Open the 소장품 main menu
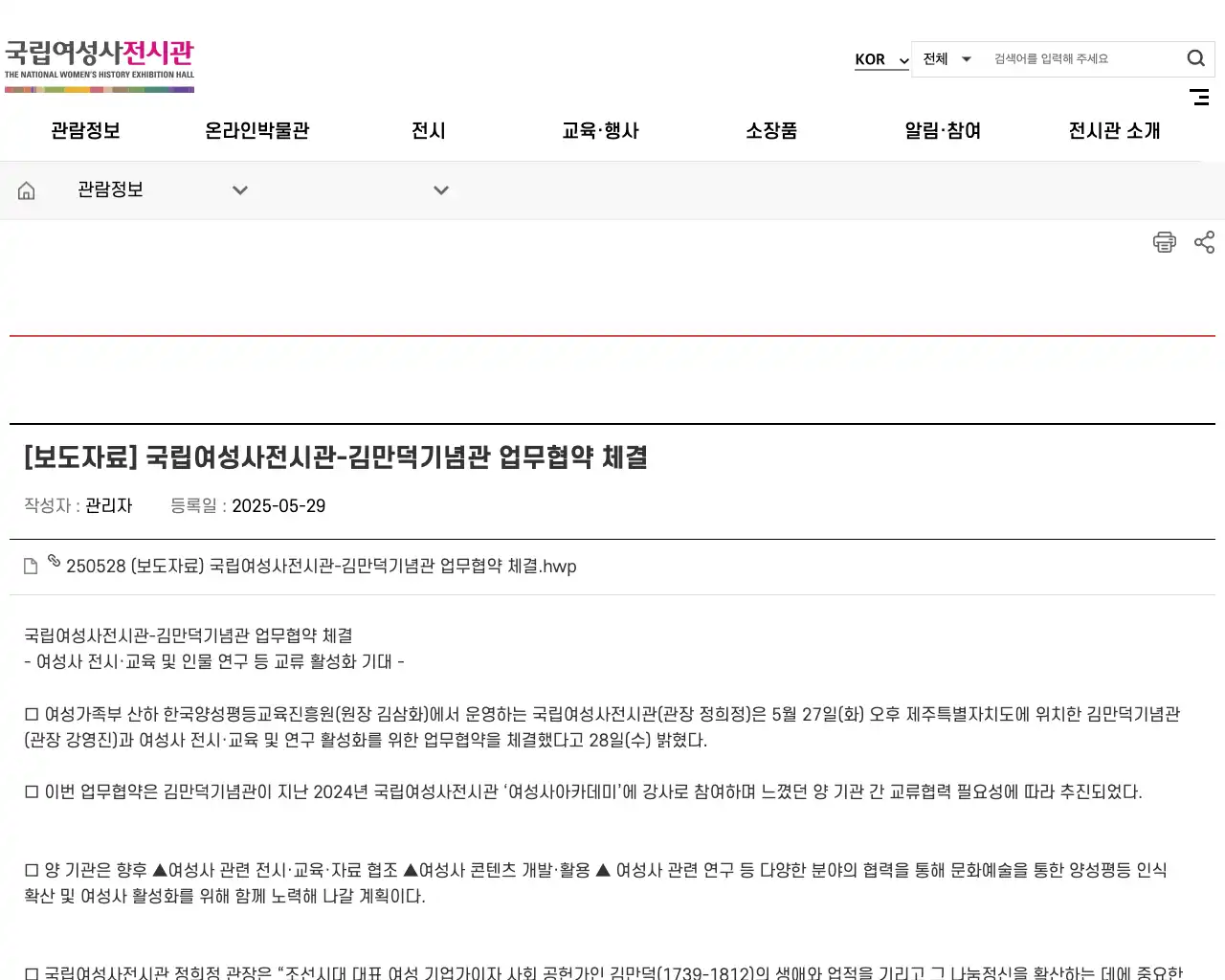The image size is (1225, 980). (x=771, y=131)
